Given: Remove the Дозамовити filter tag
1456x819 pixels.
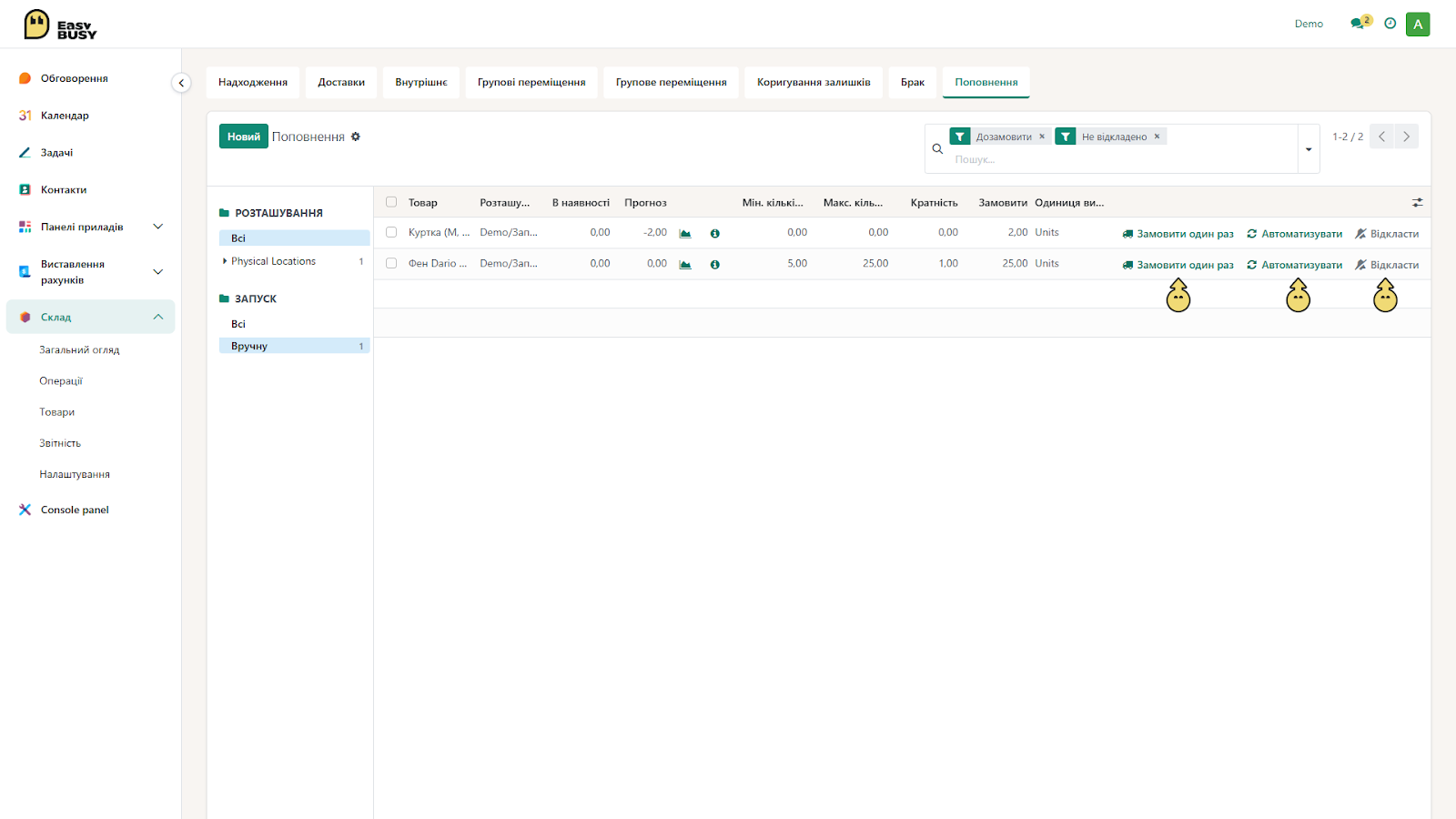Looking at the screenshot, I should [x=1042, y=136].
